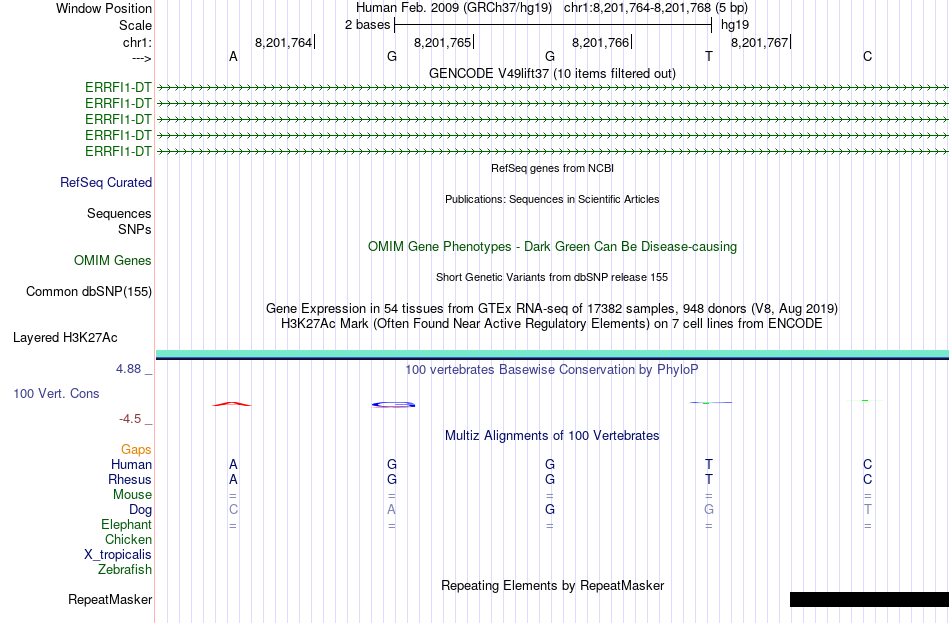Click the Window Position label
The height and width of the screenshot is (623, 950).
point(104,8)
